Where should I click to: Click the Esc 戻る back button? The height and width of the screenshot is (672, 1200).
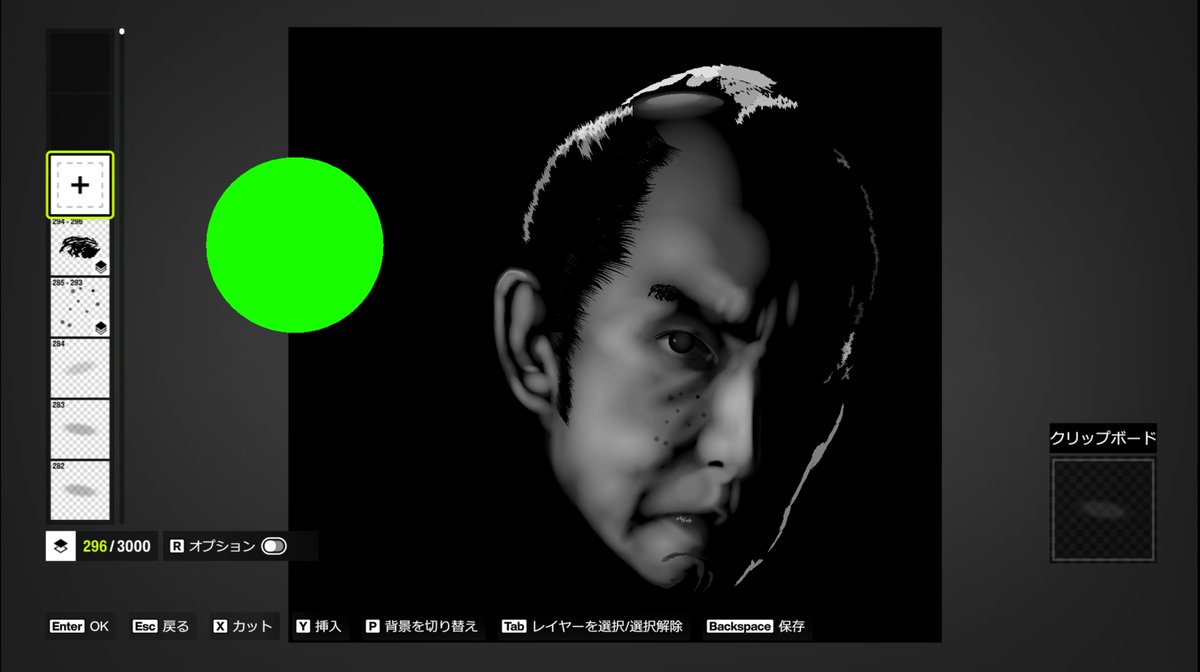161,627
